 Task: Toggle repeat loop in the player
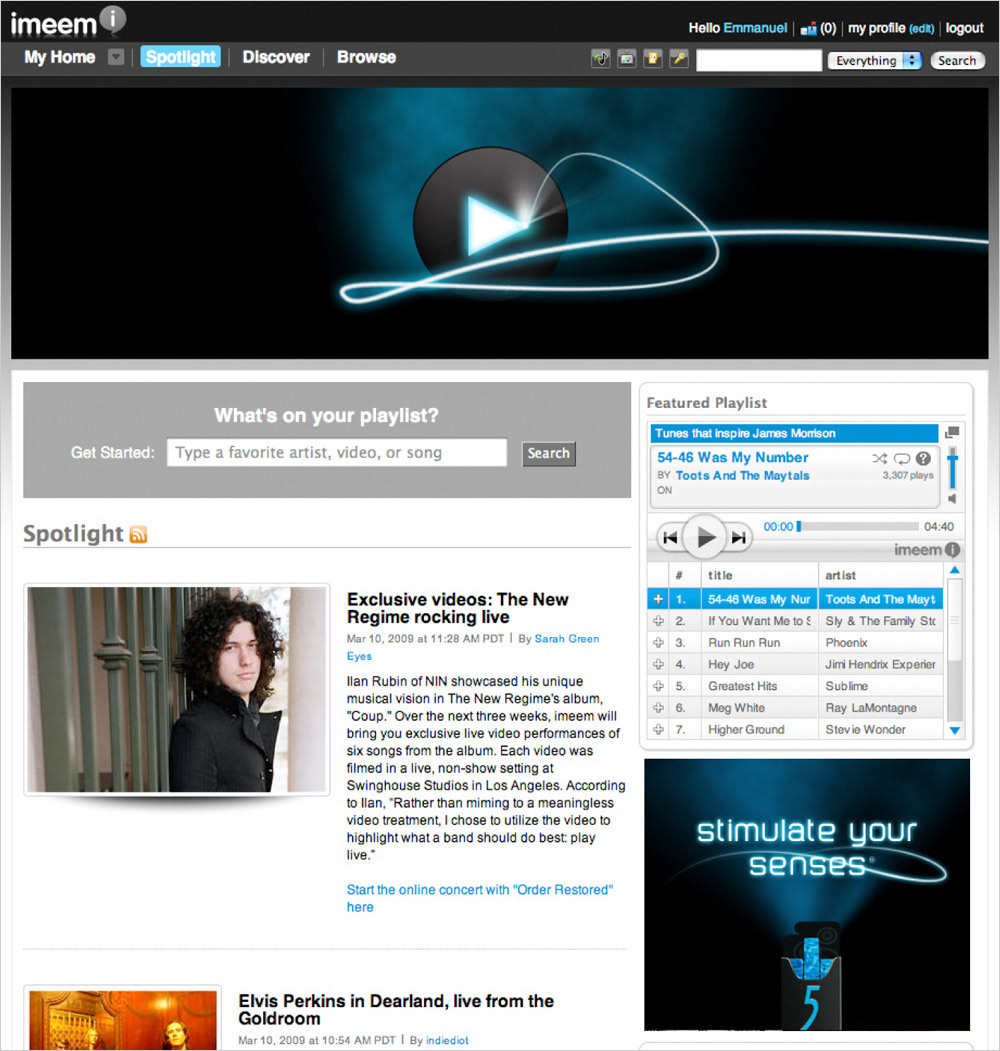pyautogui.click(x=902, y=458)
